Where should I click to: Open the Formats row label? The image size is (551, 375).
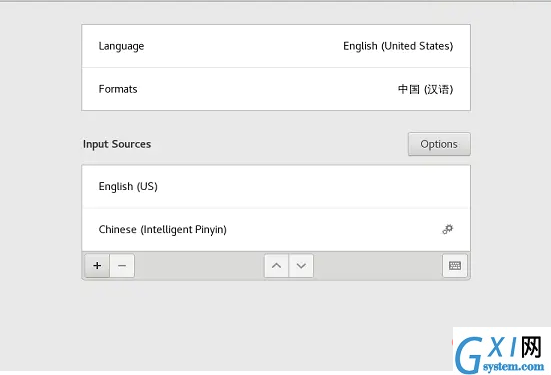point(118,89)
